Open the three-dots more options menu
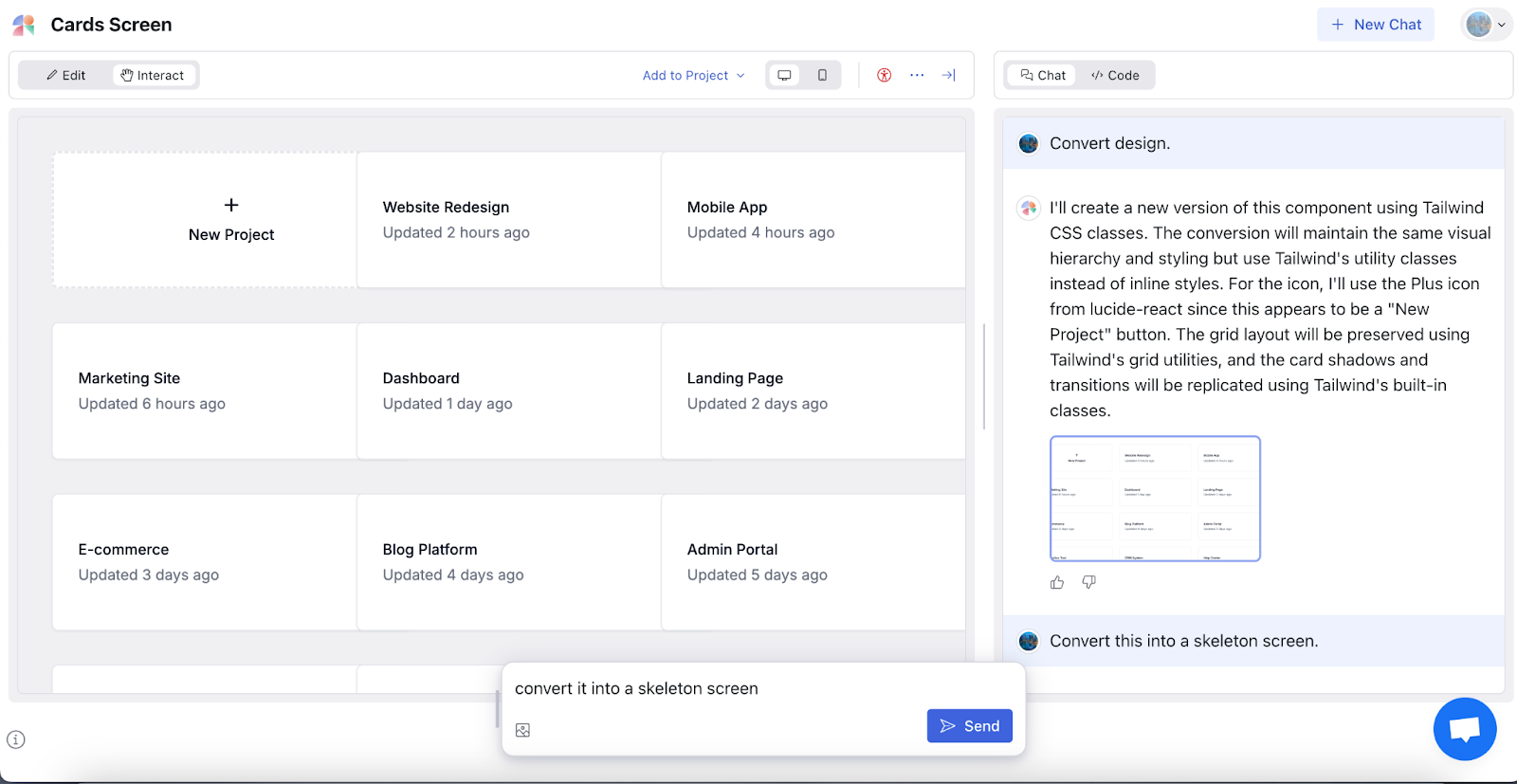Viewport: 1517px width, 784px height. (x=917, y=76)
